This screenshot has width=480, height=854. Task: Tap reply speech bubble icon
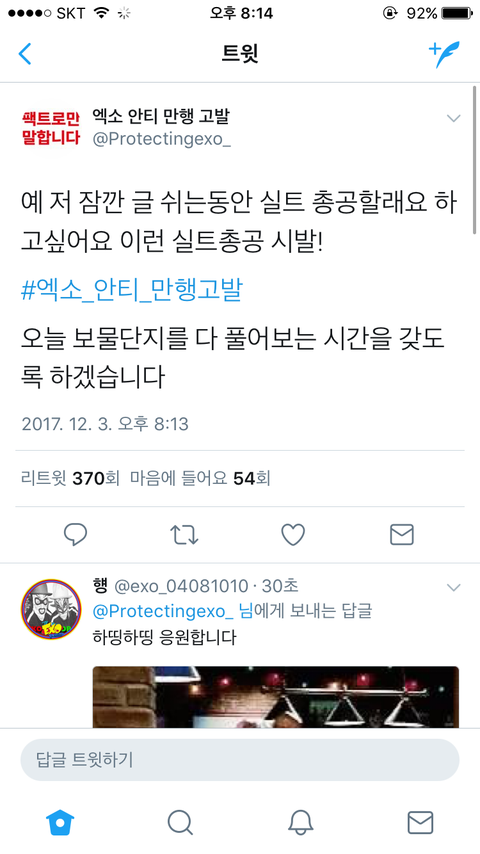[x=75, y=535]
